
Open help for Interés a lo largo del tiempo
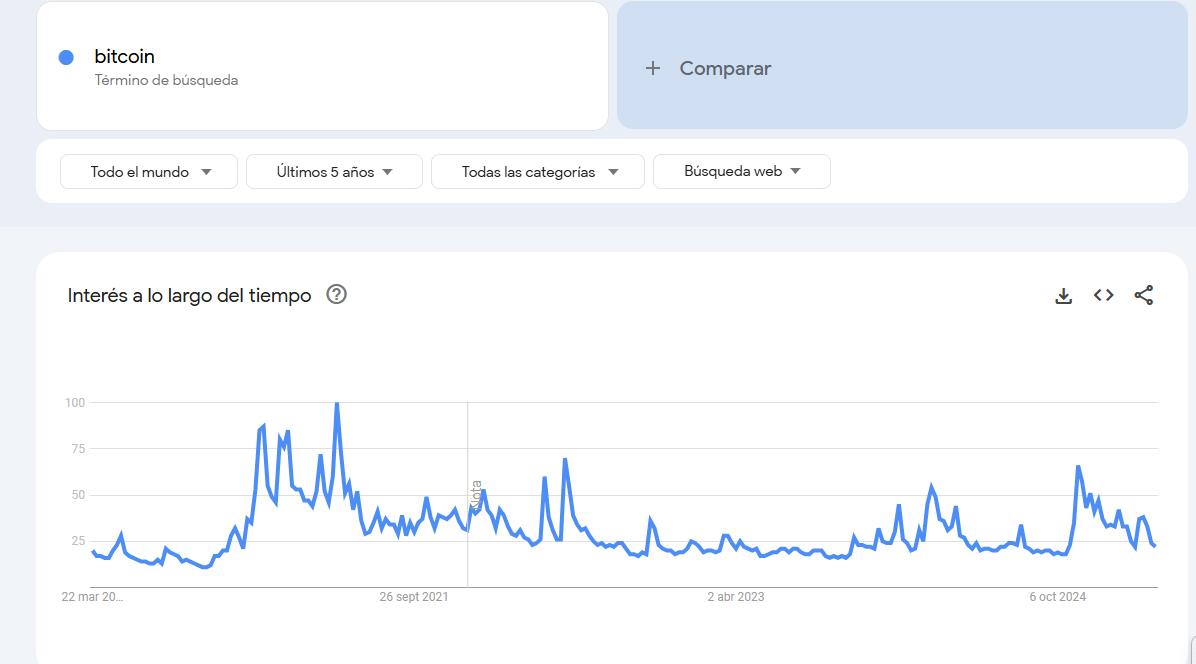click(x=336, y=294)
